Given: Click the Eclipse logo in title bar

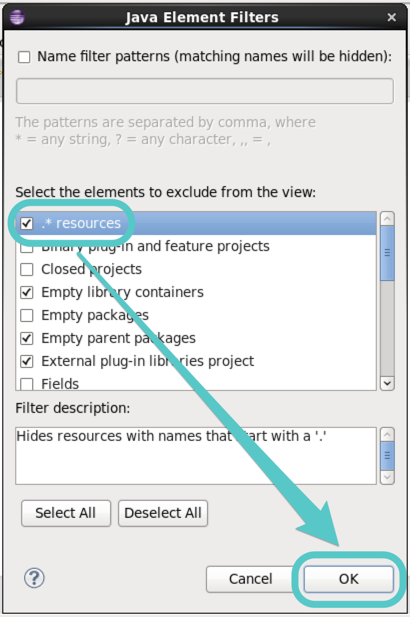Looking at the screenshot, I should [17, 17].
